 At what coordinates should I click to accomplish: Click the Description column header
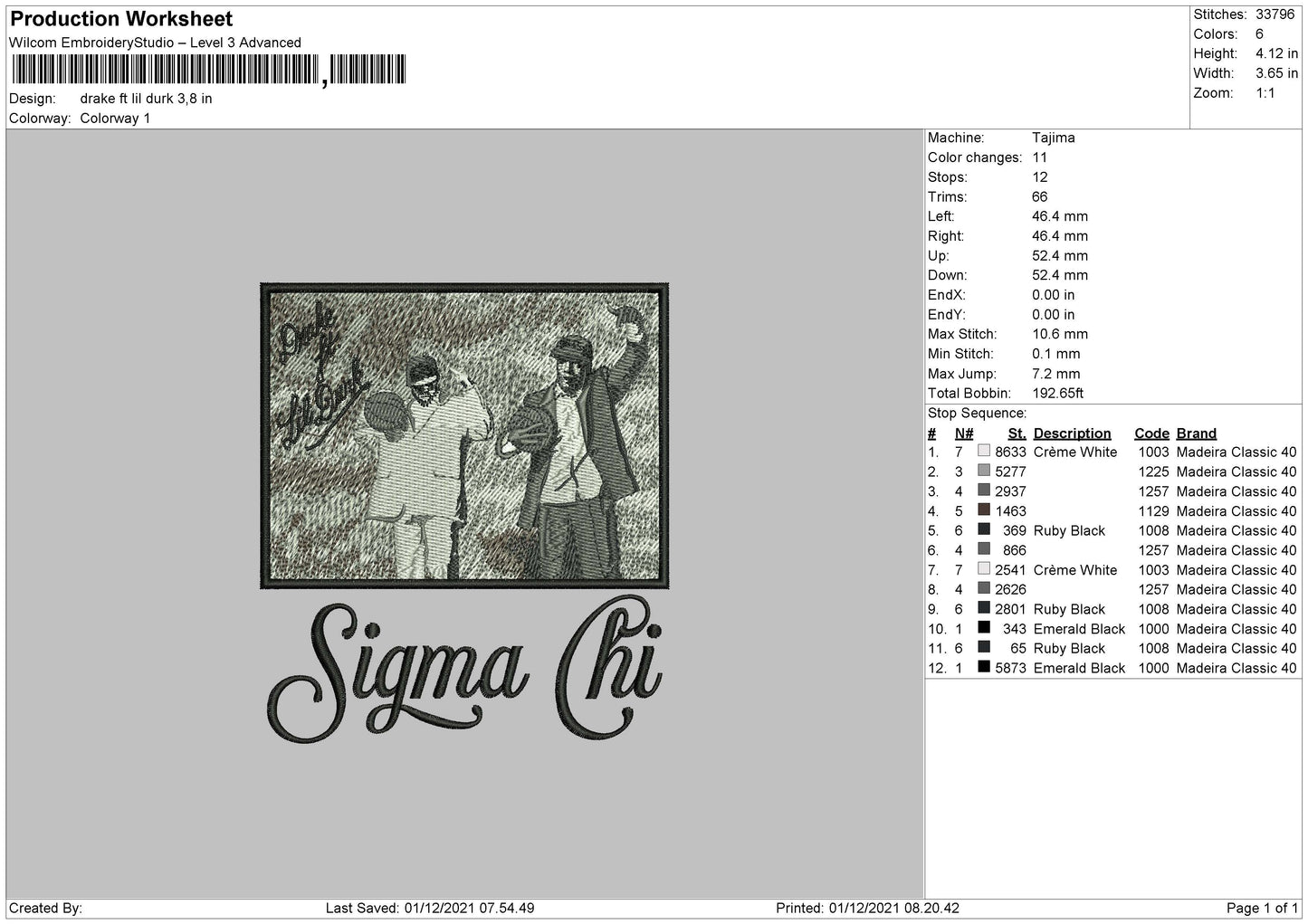[1072, 433]
